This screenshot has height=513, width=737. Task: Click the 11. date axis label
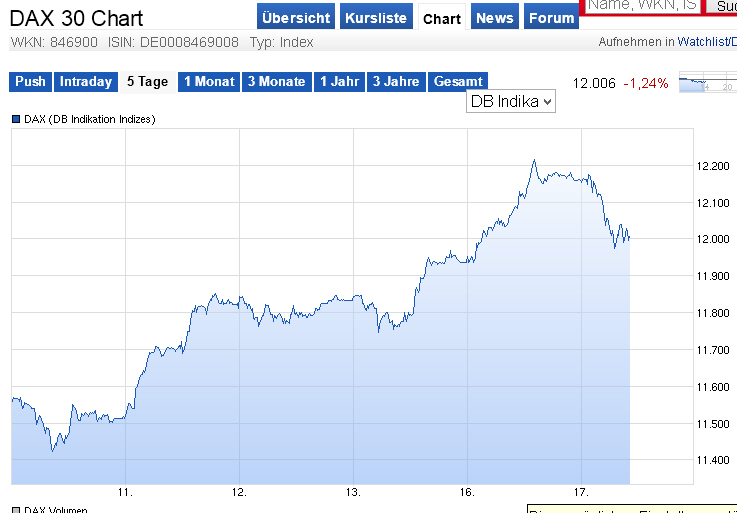(125, 492)
